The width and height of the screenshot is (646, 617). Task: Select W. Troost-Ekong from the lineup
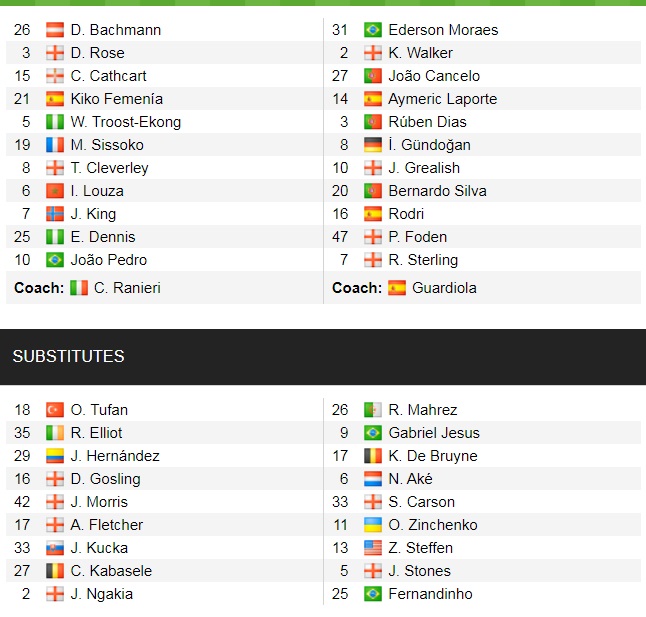126,122
